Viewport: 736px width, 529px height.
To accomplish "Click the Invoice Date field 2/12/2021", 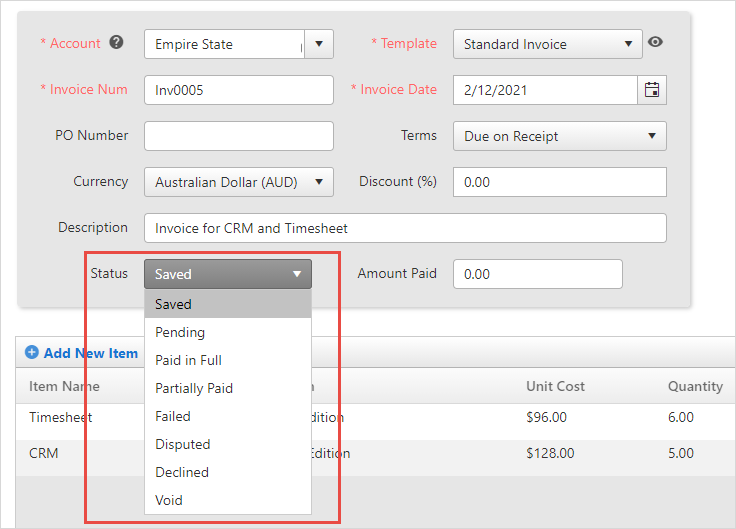I will coord(545,90).
